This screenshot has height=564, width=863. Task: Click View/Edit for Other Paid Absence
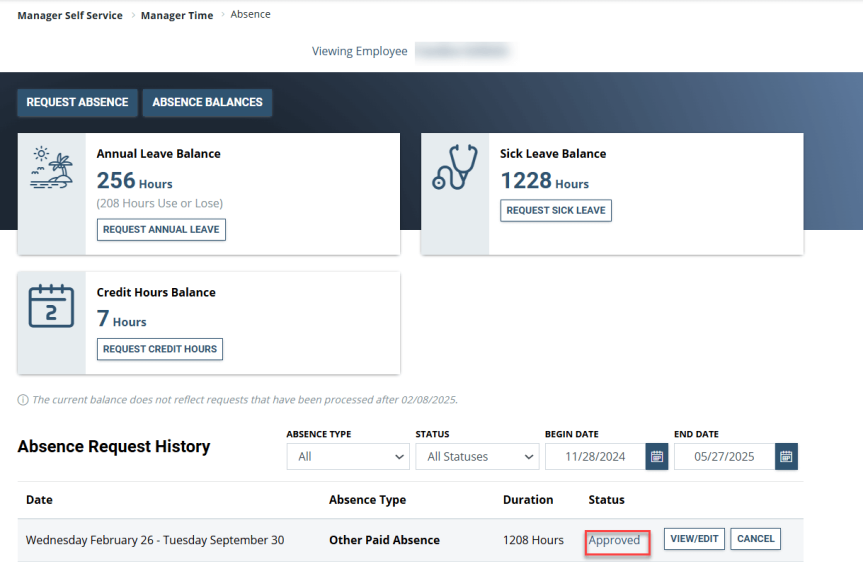694,539
